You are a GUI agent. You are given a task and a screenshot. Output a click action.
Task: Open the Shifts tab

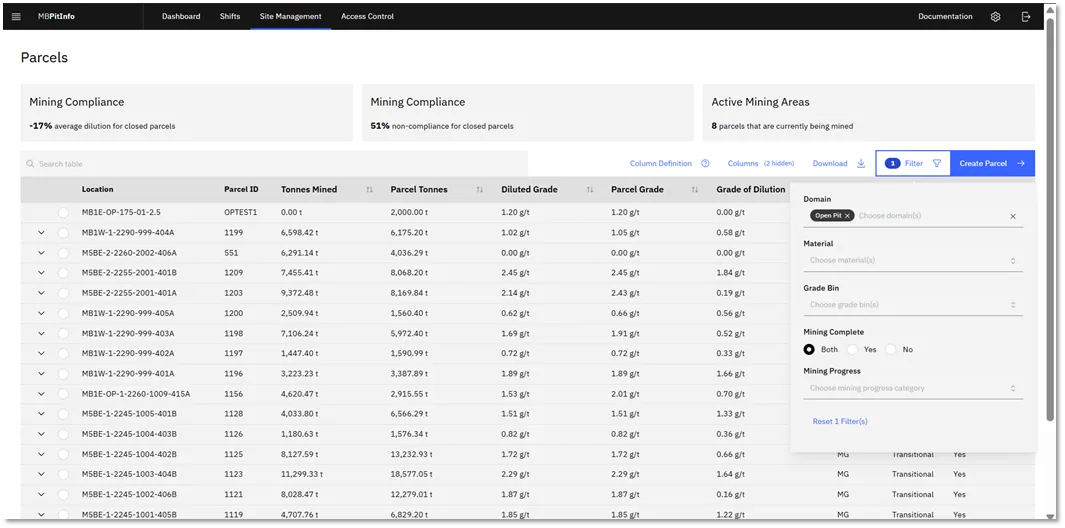click(x=230, y=16)
